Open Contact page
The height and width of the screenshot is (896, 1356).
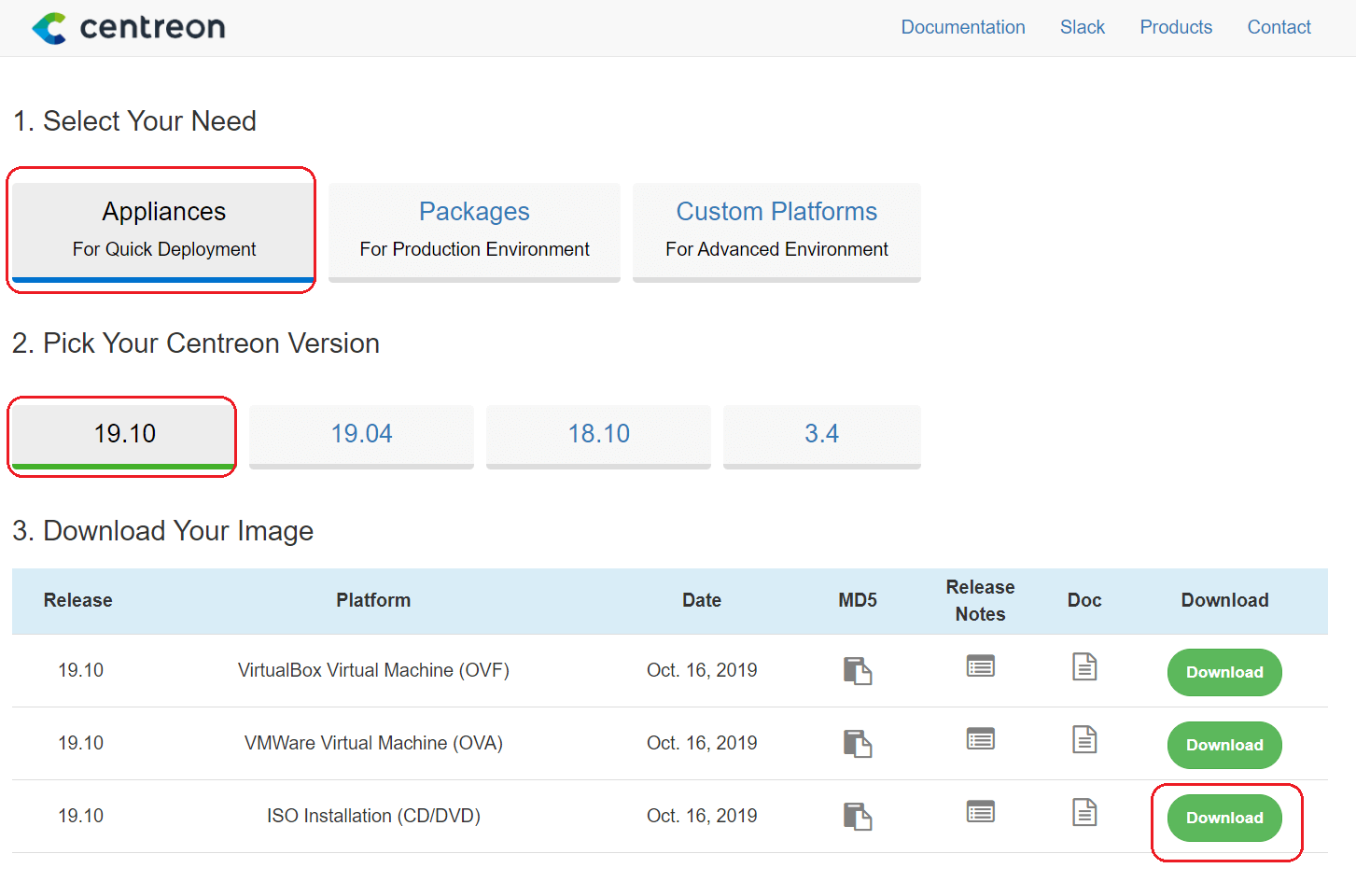1279,27
